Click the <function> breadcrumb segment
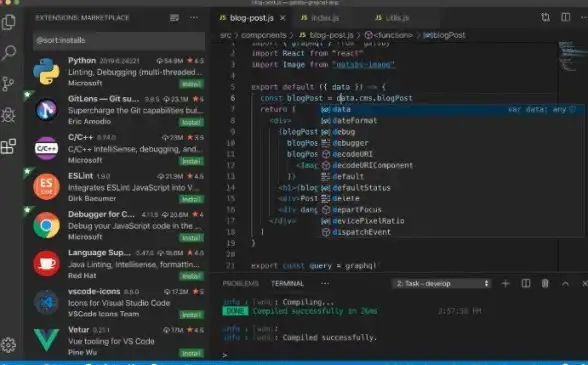Screen dimensions: 588x365 tap(389, 35)
